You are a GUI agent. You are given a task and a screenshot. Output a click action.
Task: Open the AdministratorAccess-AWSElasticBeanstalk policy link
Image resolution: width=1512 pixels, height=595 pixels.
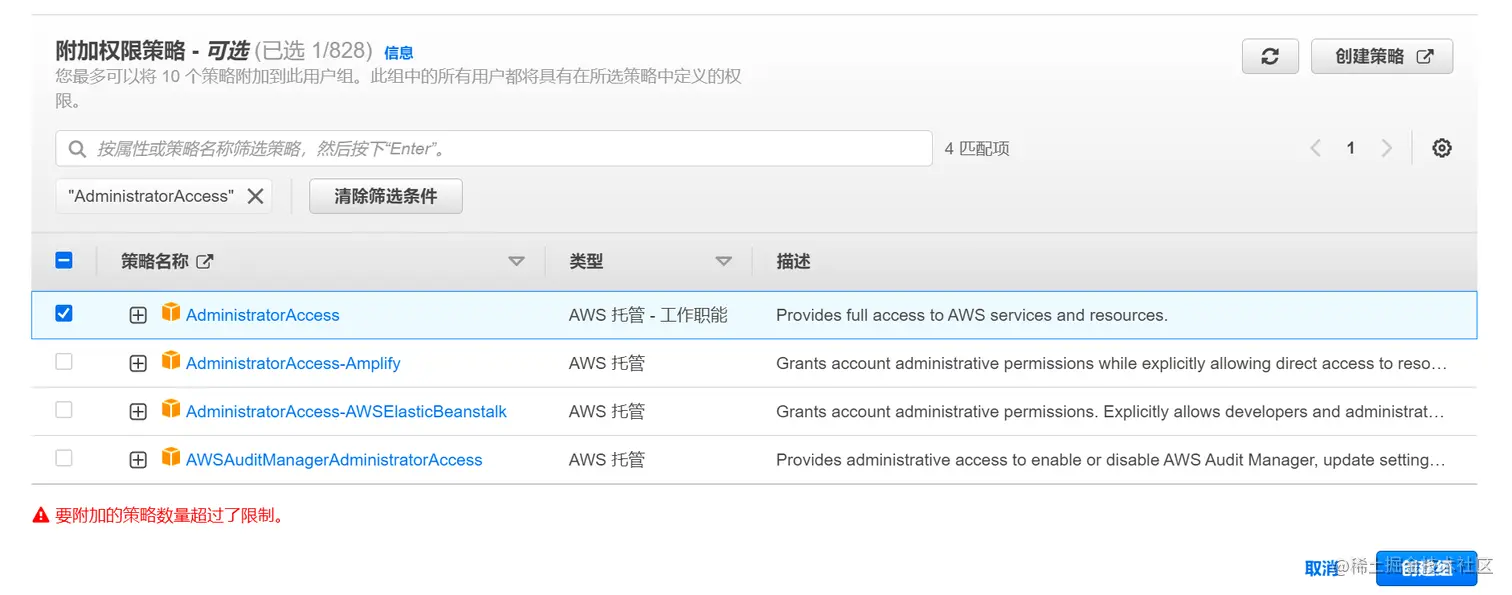pos(346,411)
